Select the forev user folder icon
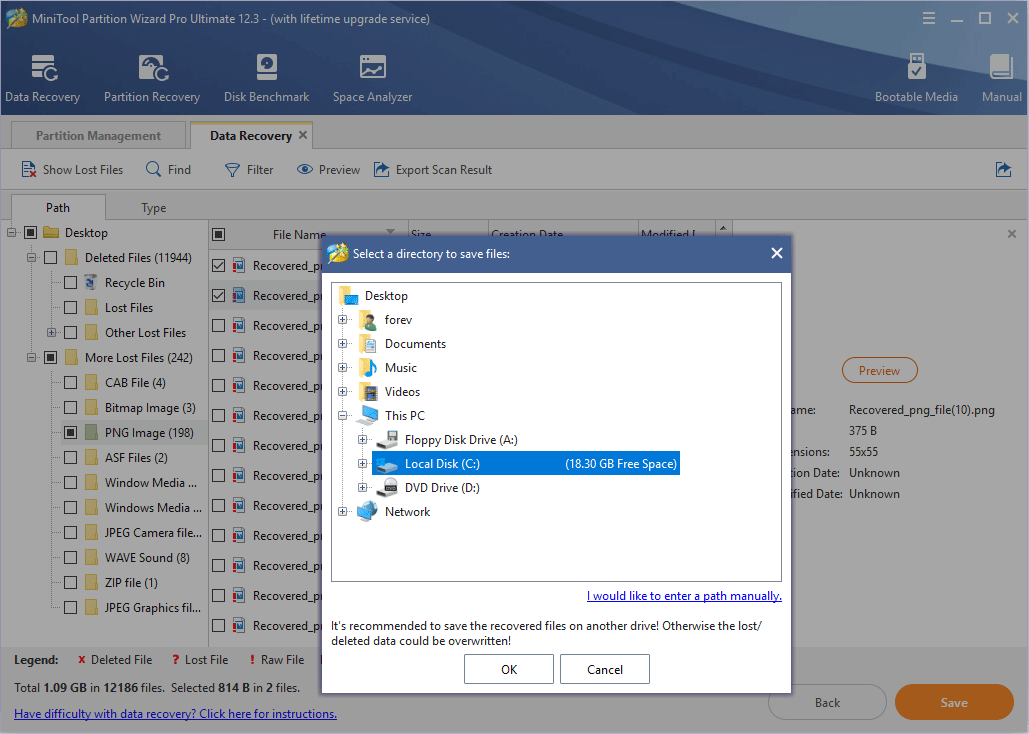The height and width of the screenshot is (734, 1029). 369,320
